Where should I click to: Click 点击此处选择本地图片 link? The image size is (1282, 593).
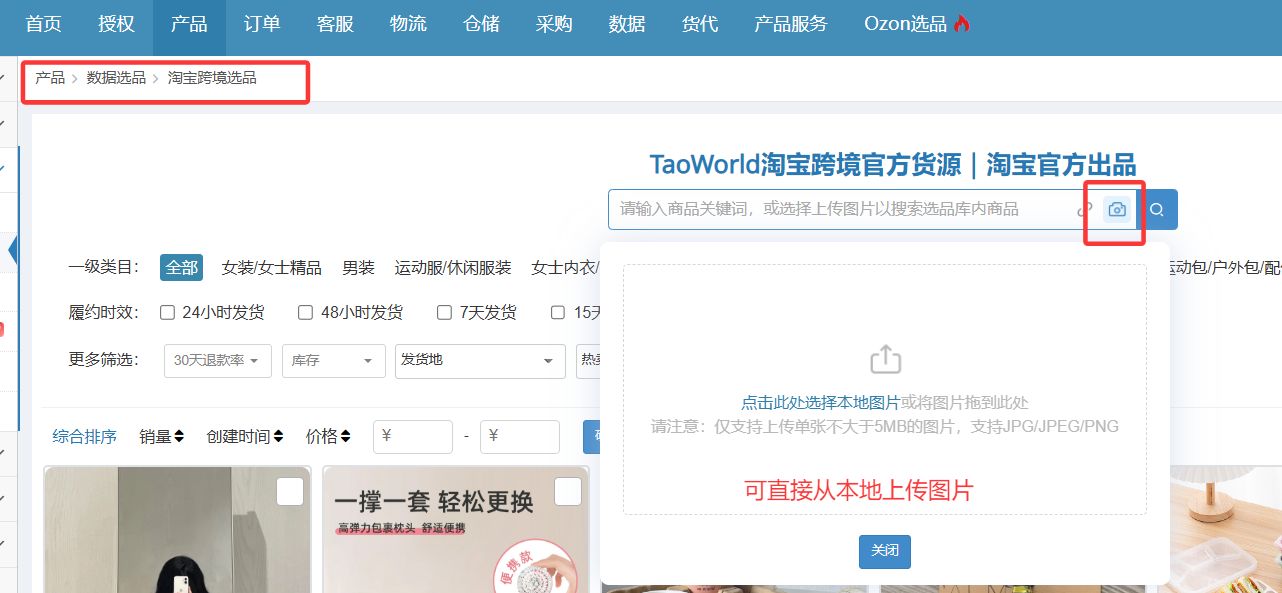pyautogui.click(x=820, y=403)
